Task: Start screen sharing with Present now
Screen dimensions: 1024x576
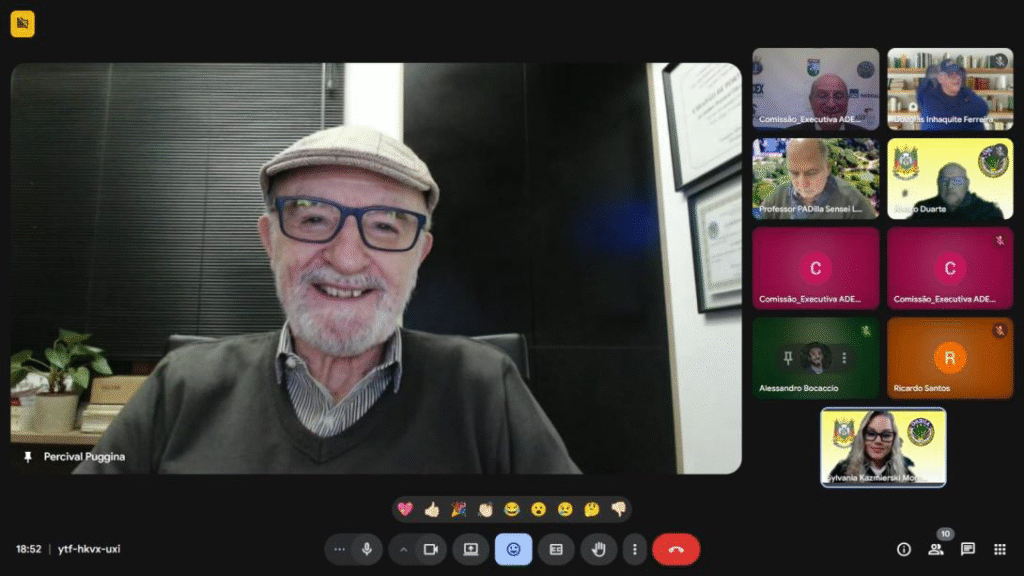Action: pyautogui.click(x=470, y=549)
